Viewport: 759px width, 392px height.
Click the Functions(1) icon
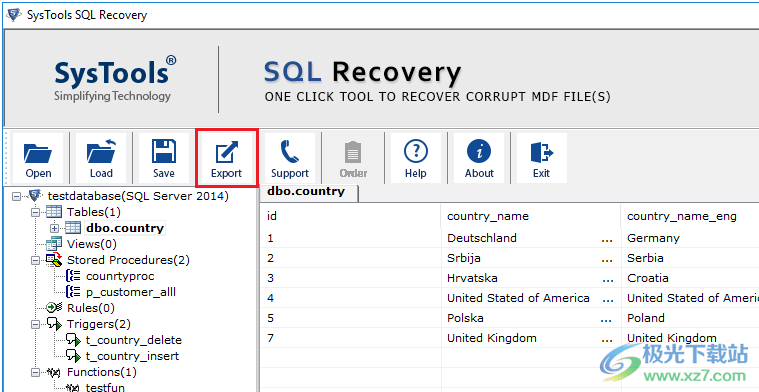[55, 372]
